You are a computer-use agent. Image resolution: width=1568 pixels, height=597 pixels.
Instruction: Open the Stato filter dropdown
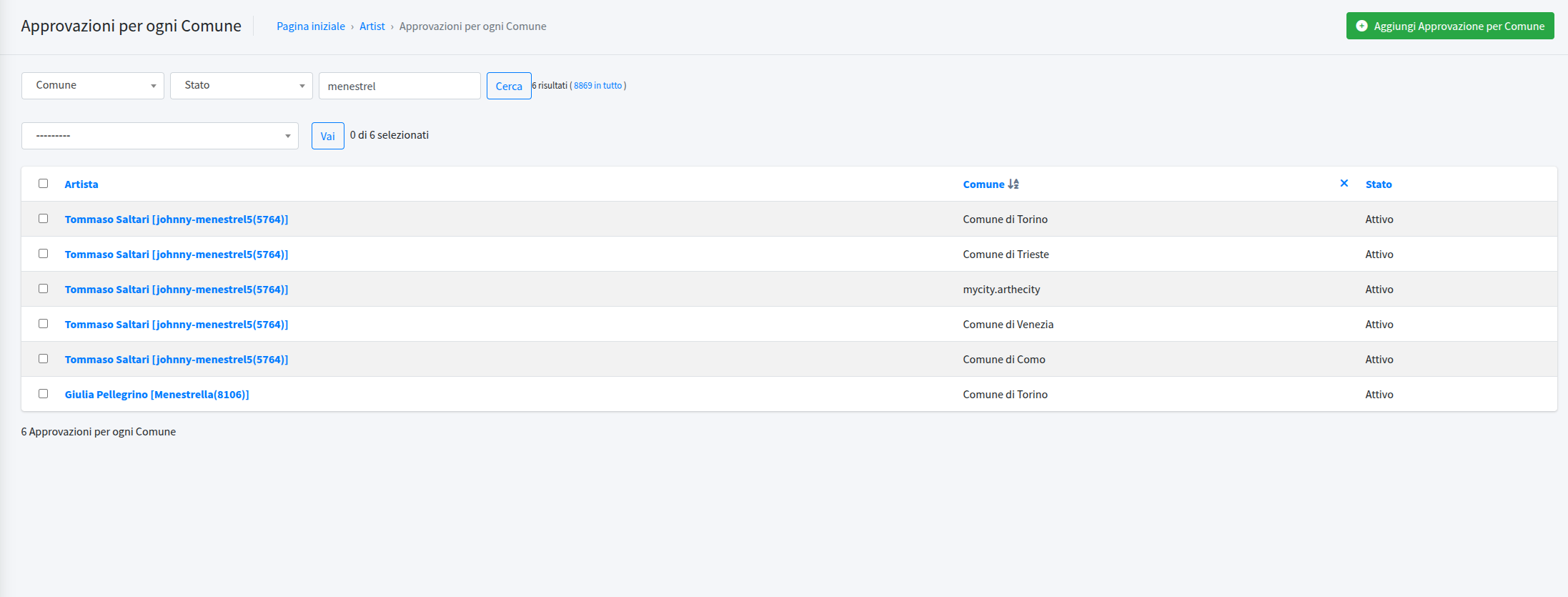tap(242, 86)
